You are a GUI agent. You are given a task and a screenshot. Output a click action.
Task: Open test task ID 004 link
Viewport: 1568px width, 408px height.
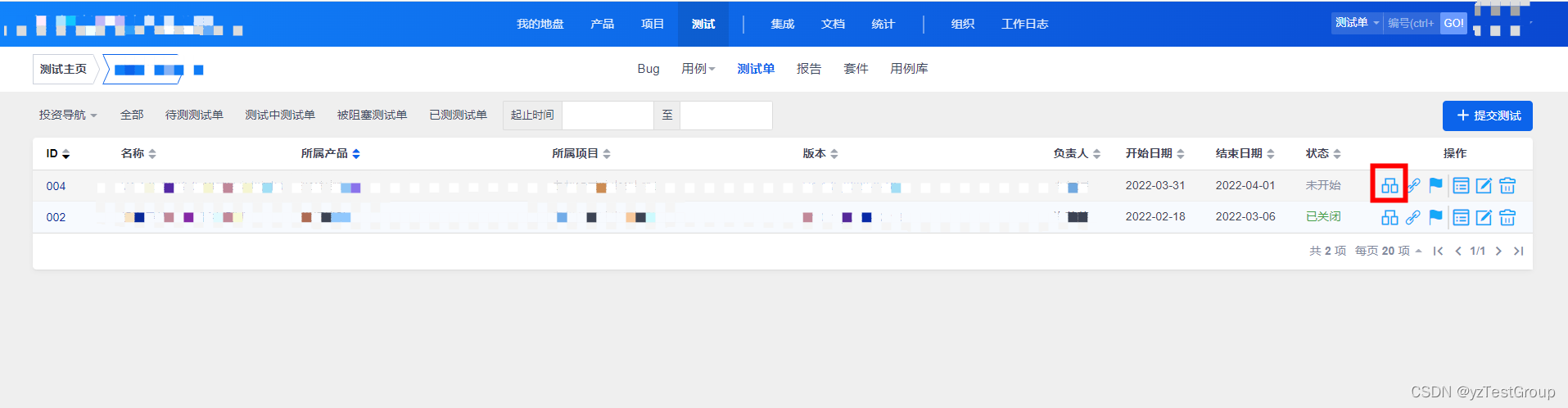click(x=56, y=186)
